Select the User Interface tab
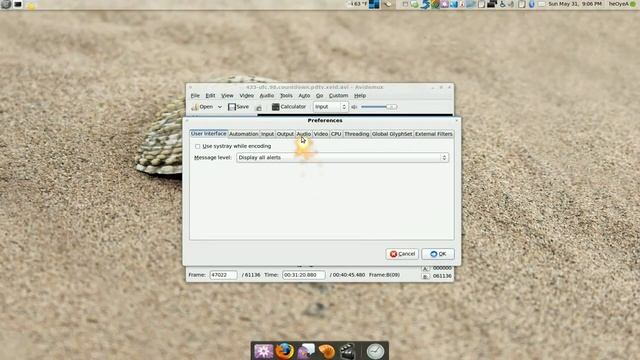Image resolution: width=640 pixels, height=360 pixels. tap(208, 133)
